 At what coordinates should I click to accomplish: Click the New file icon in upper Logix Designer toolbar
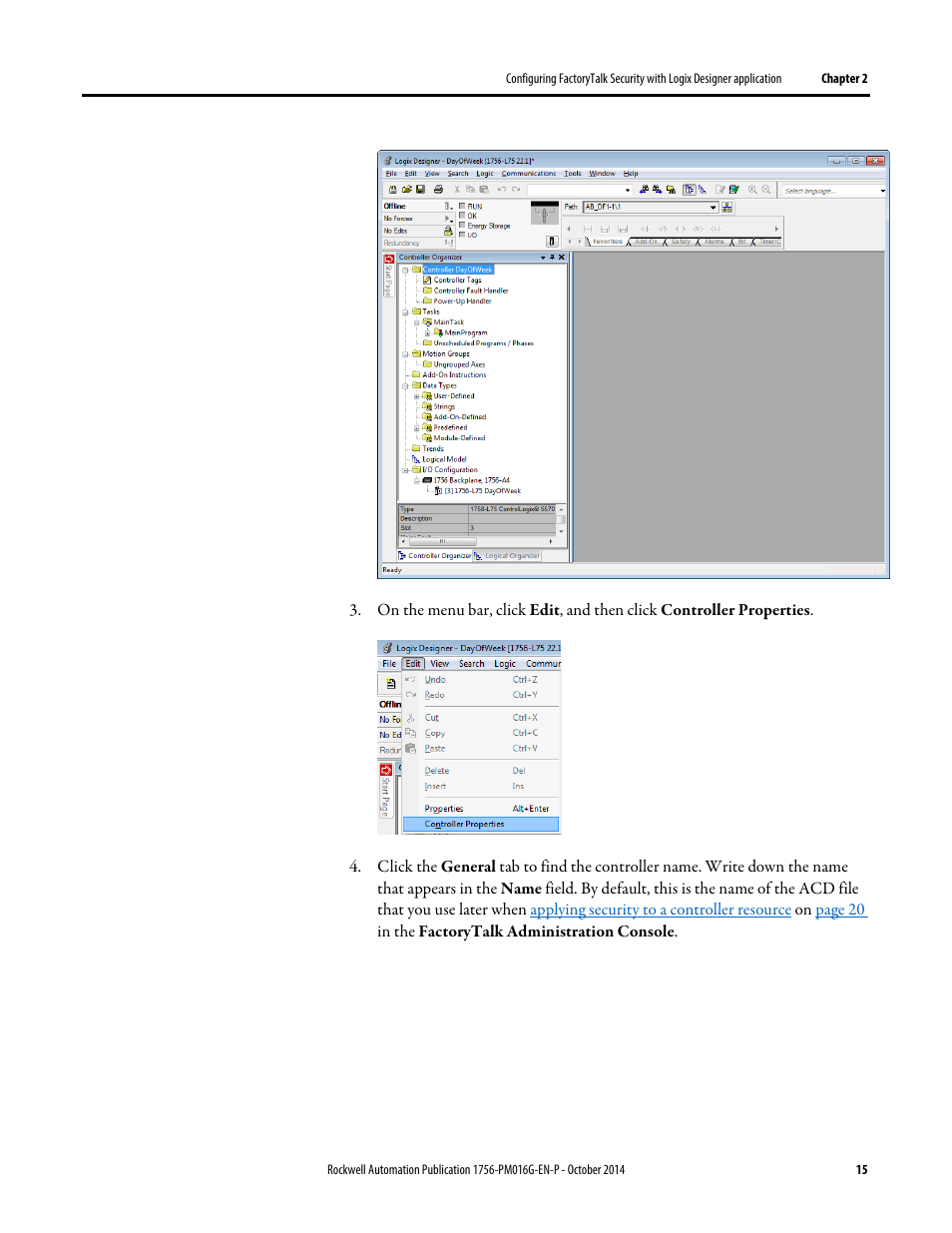pyautogui.click(x=392, y=189)
